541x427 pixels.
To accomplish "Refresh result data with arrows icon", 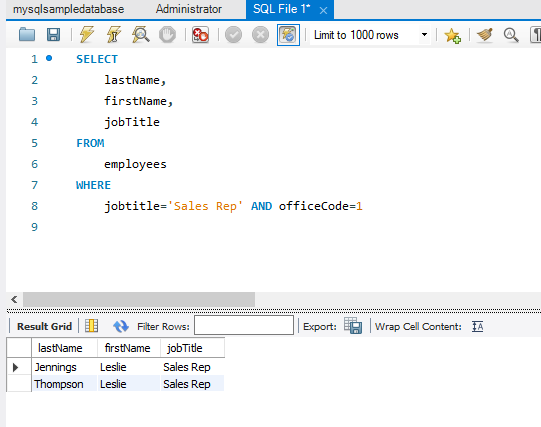I will point(121,326).
